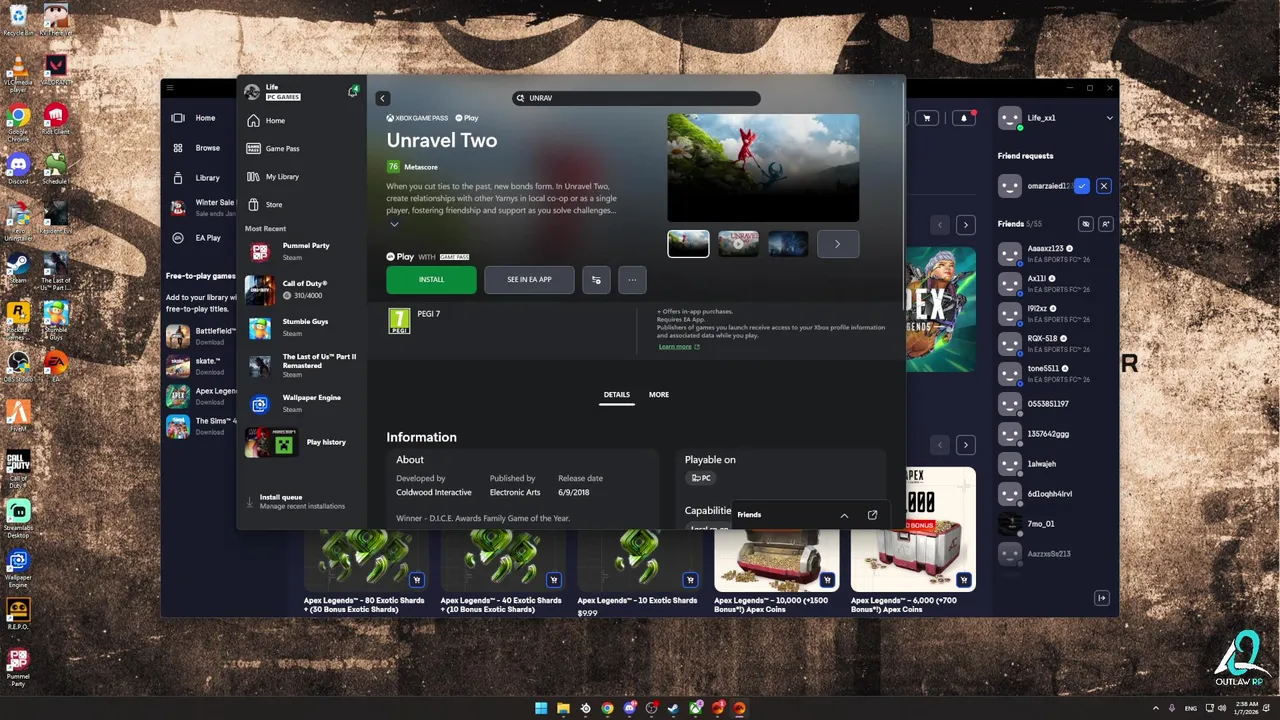
Task: Select friend tone5511
Action: (1055, 374)
